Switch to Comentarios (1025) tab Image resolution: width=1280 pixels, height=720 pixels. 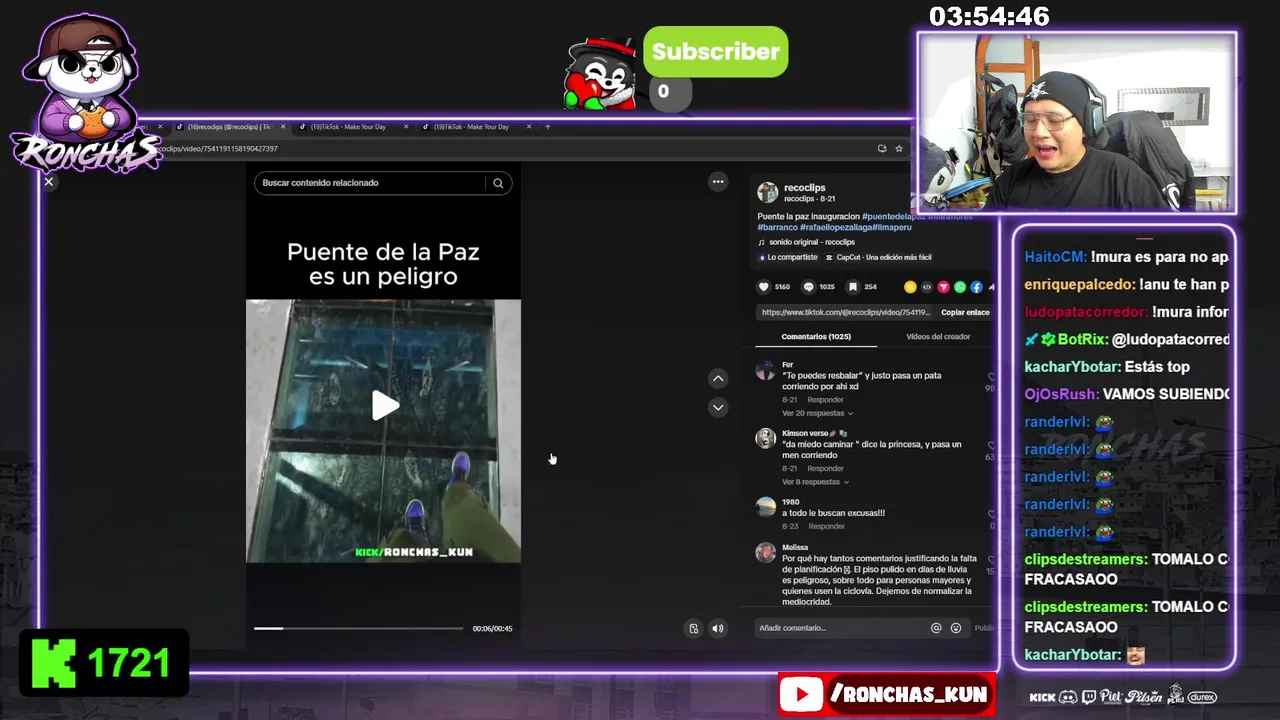coord(816,337)
